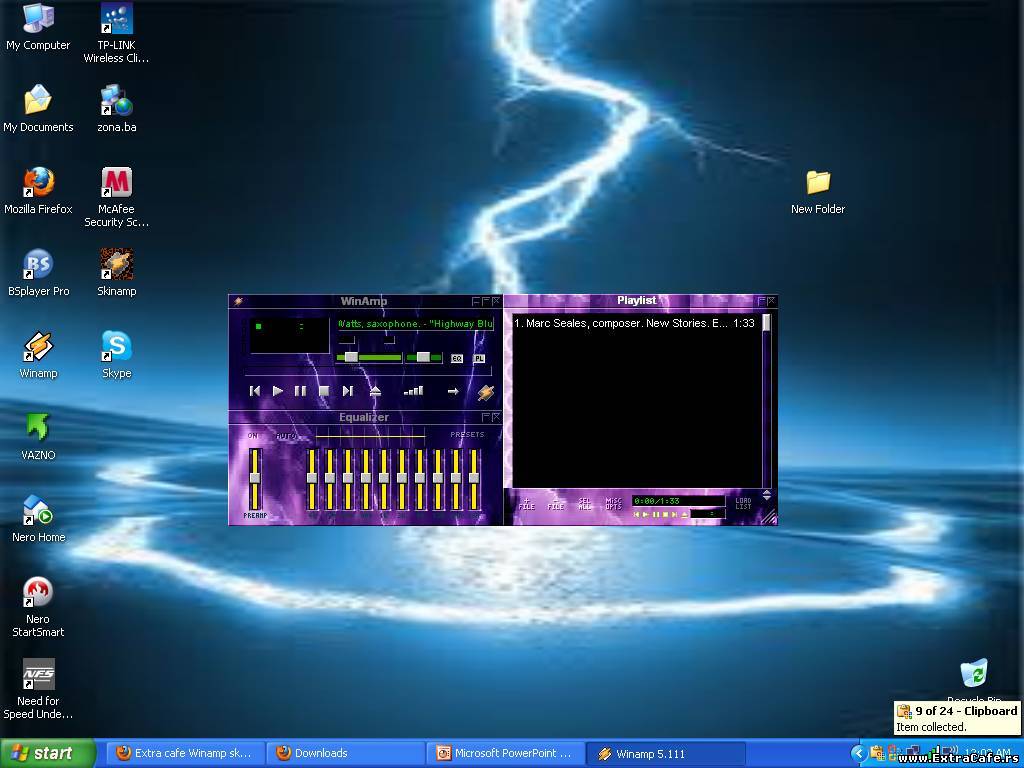The height and width of the screenshot is (768, 1024).
Task: Click the Winamp lightning bolt logo icon
Action: [486, 392]
